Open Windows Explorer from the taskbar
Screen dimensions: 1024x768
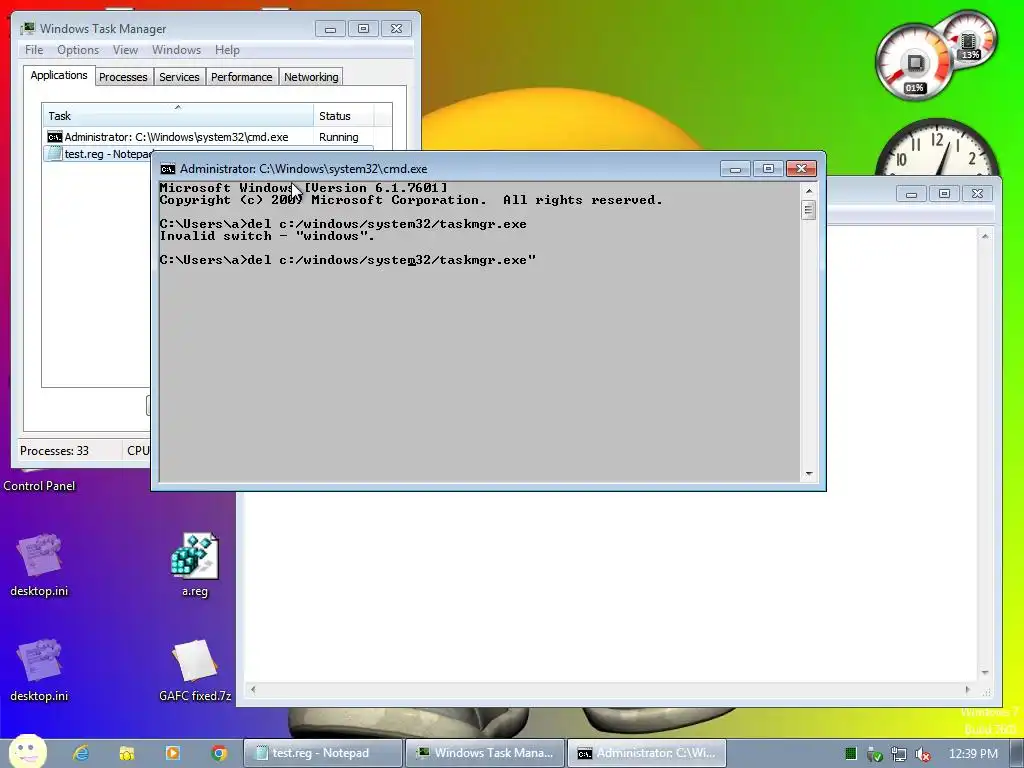click(x=127, y=753)
